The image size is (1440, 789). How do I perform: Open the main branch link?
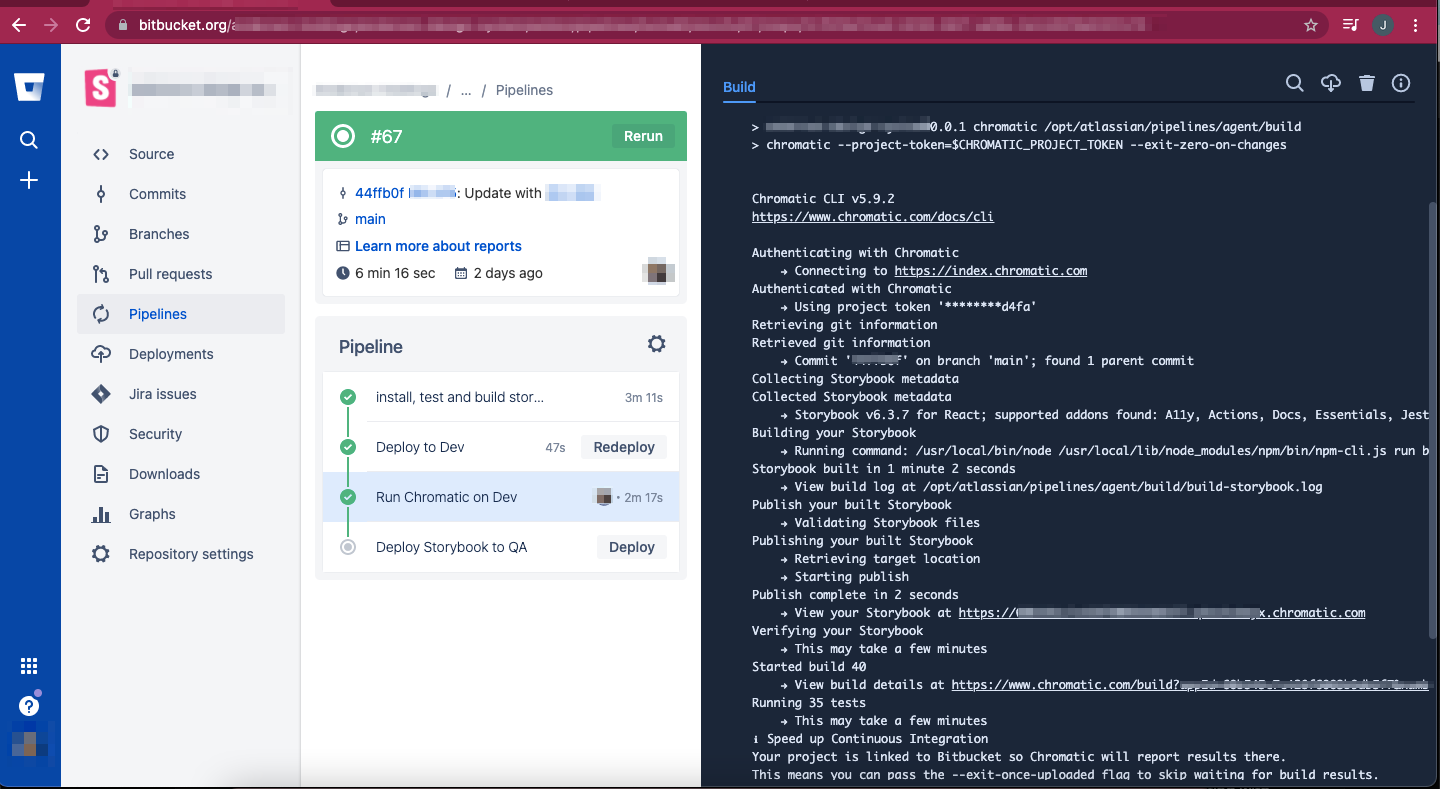click(x=370, y=219)
